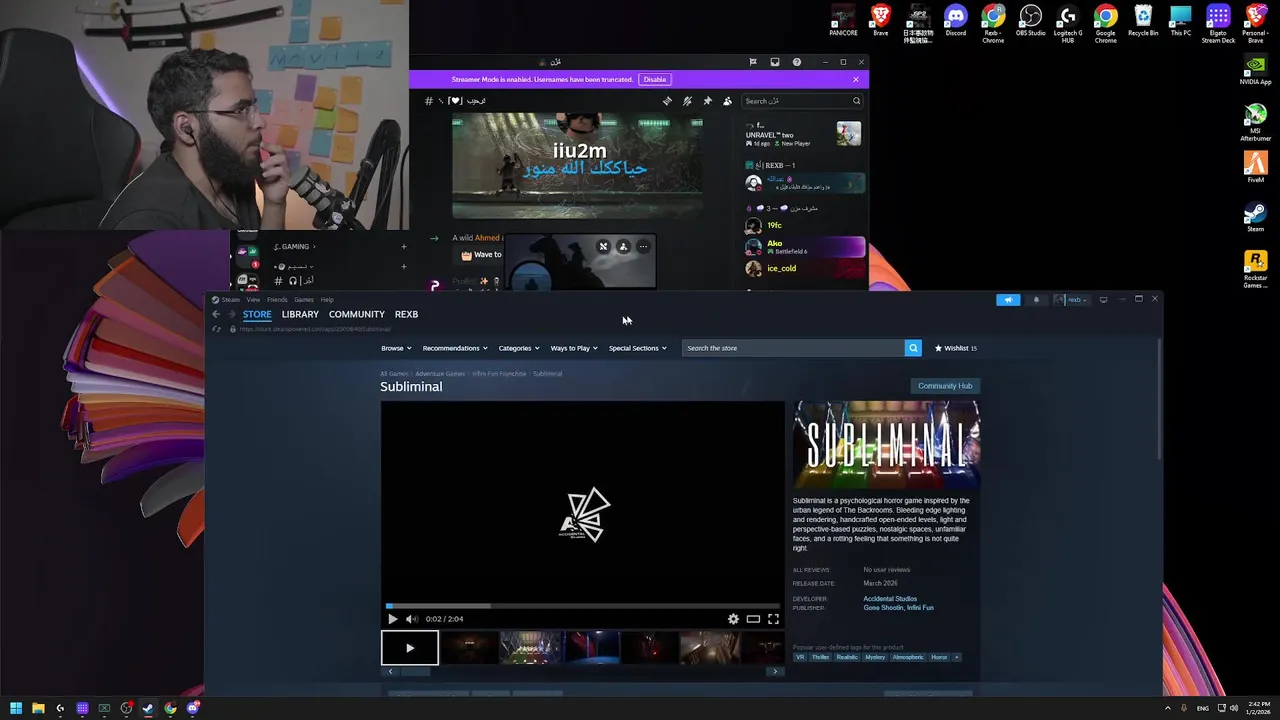1280x720 pixels.
Task: Open the Friends menu in Steam
Action: point(277,299)
